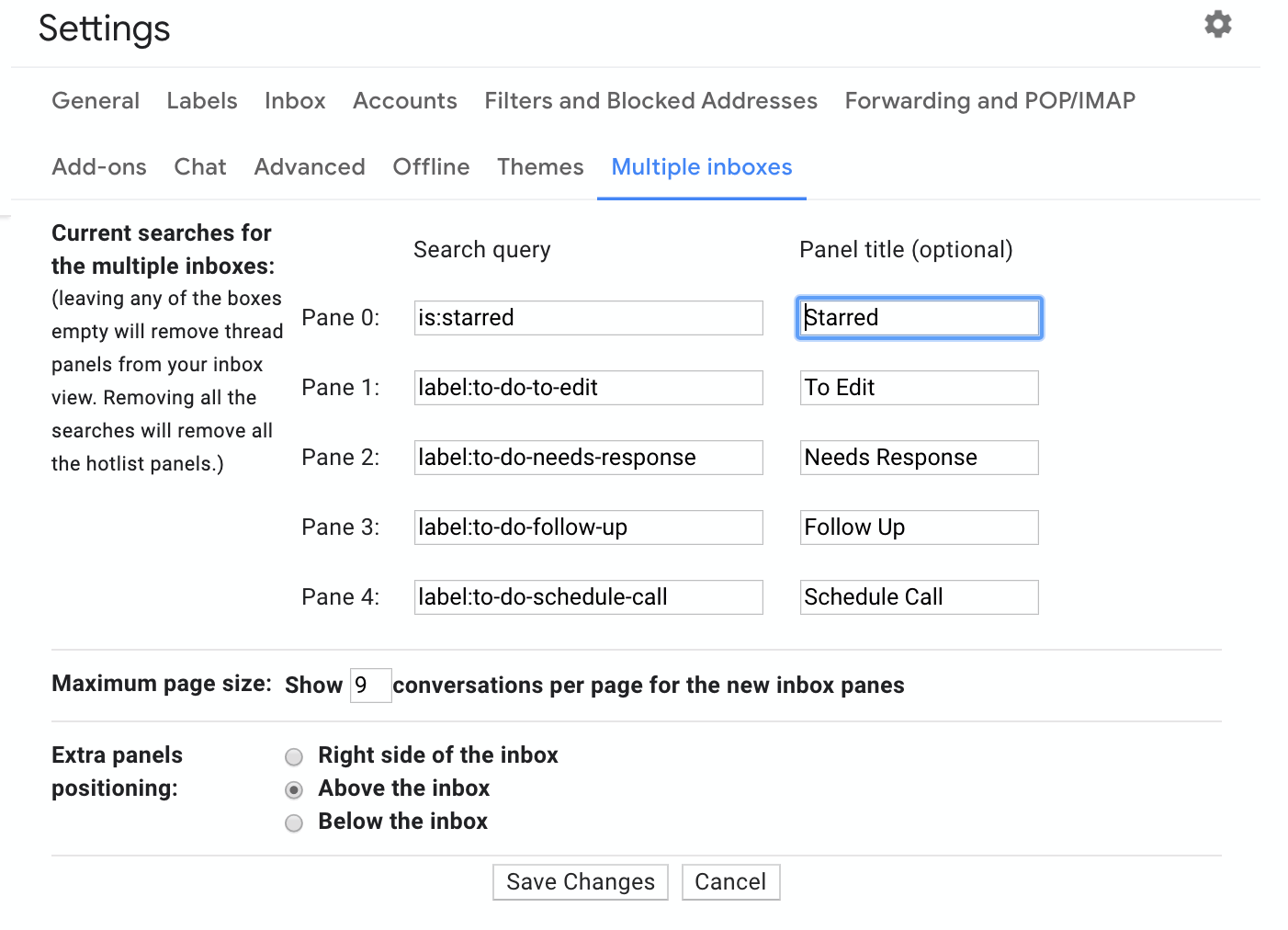This screenshot has height=930, width=1288.
Task: Focus the To Edit panel title field
Action: point(920,388)
